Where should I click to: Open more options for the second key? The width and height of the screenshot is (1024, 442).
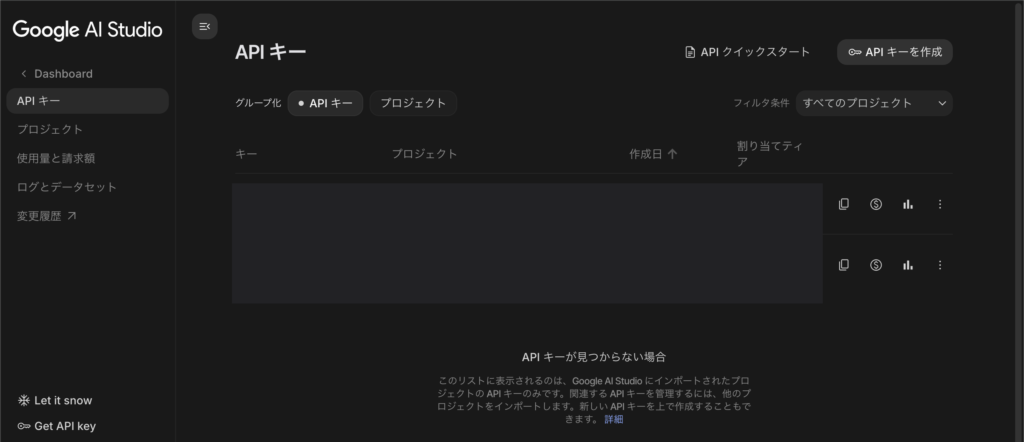coord(939,265)
